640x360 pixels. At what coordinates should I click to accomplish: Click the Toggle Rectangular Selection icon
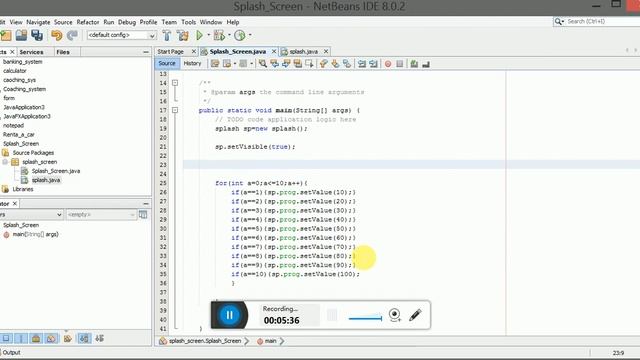[309, 64]
